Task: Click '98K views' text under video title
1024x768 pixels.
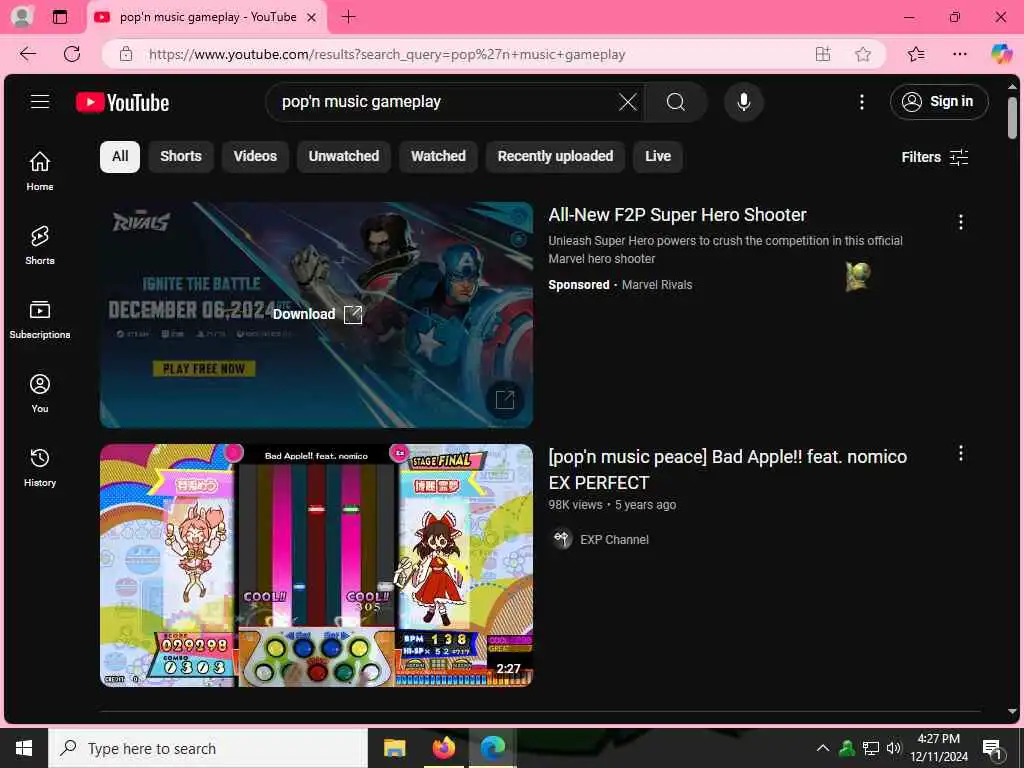Action: [575, 505]
